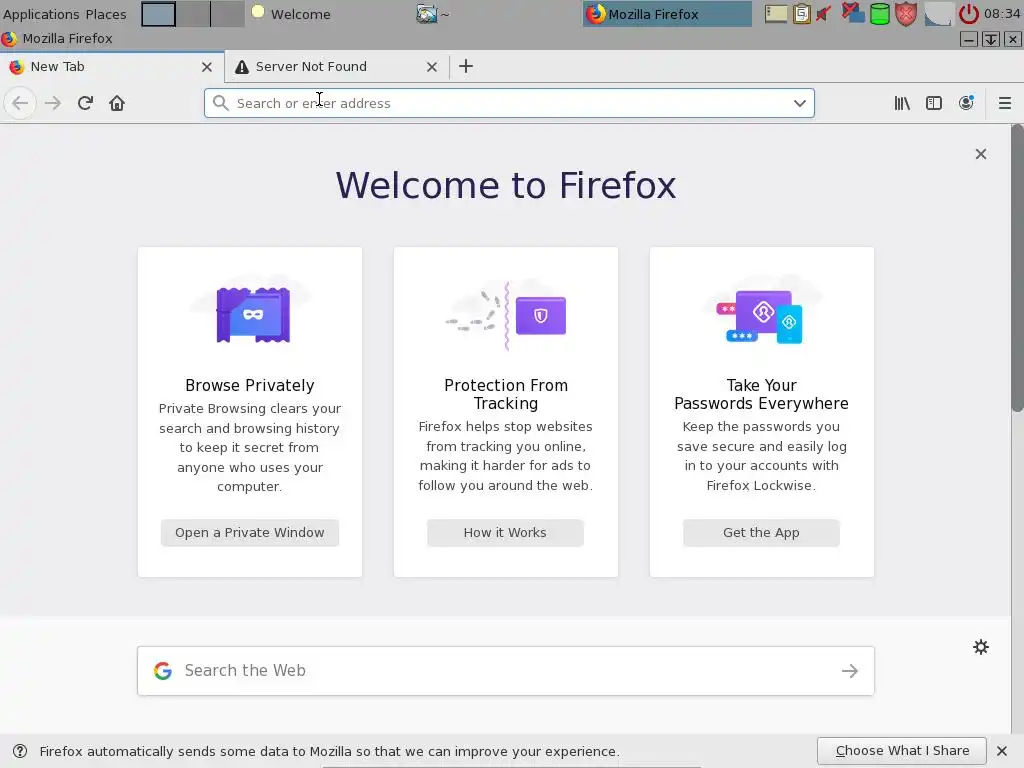
Task: Open the clipboard manager tray icon
Action: (801, 14)
